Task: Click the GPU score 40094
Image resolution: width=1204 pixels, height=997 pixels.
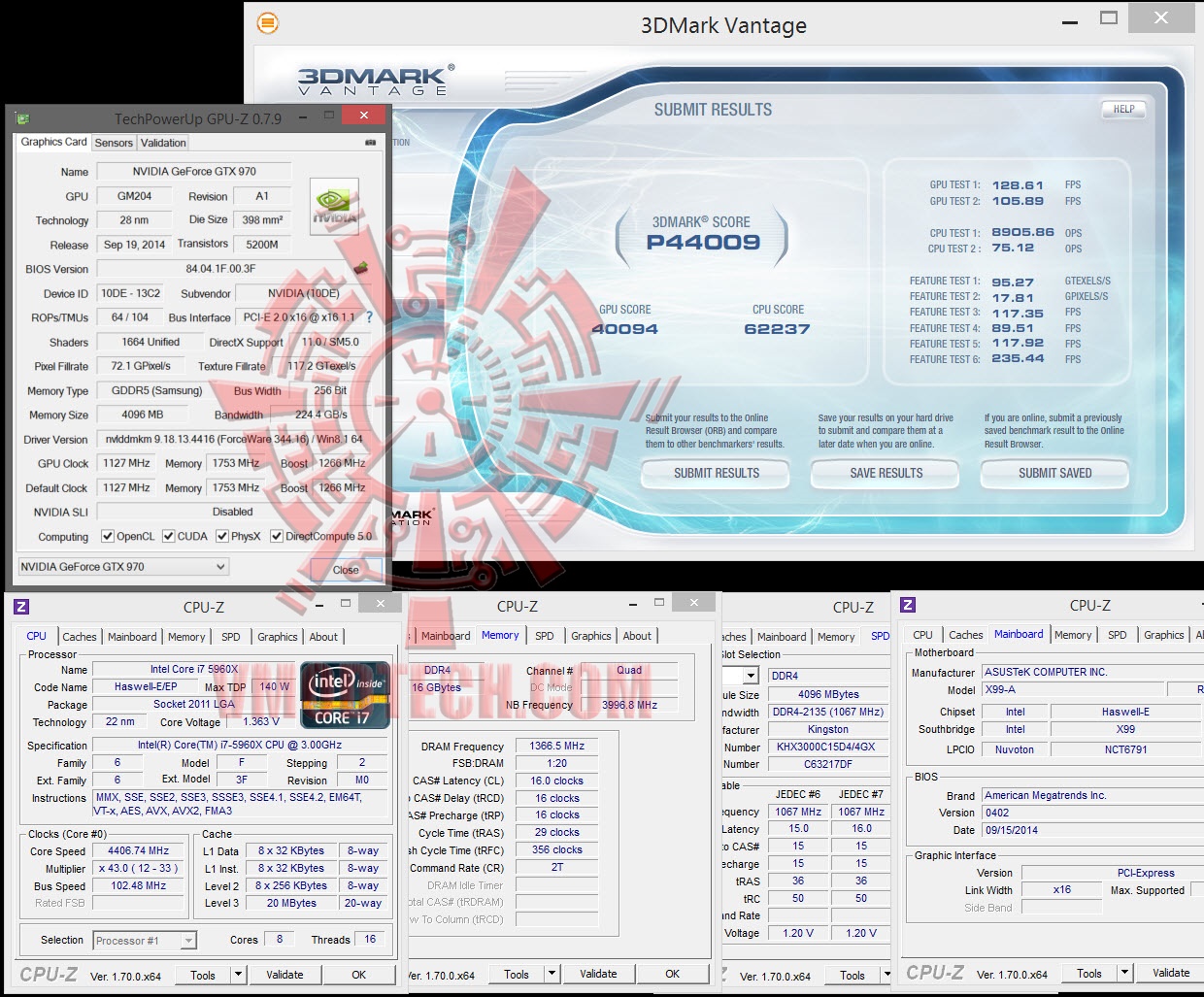Action: point(625,329)
